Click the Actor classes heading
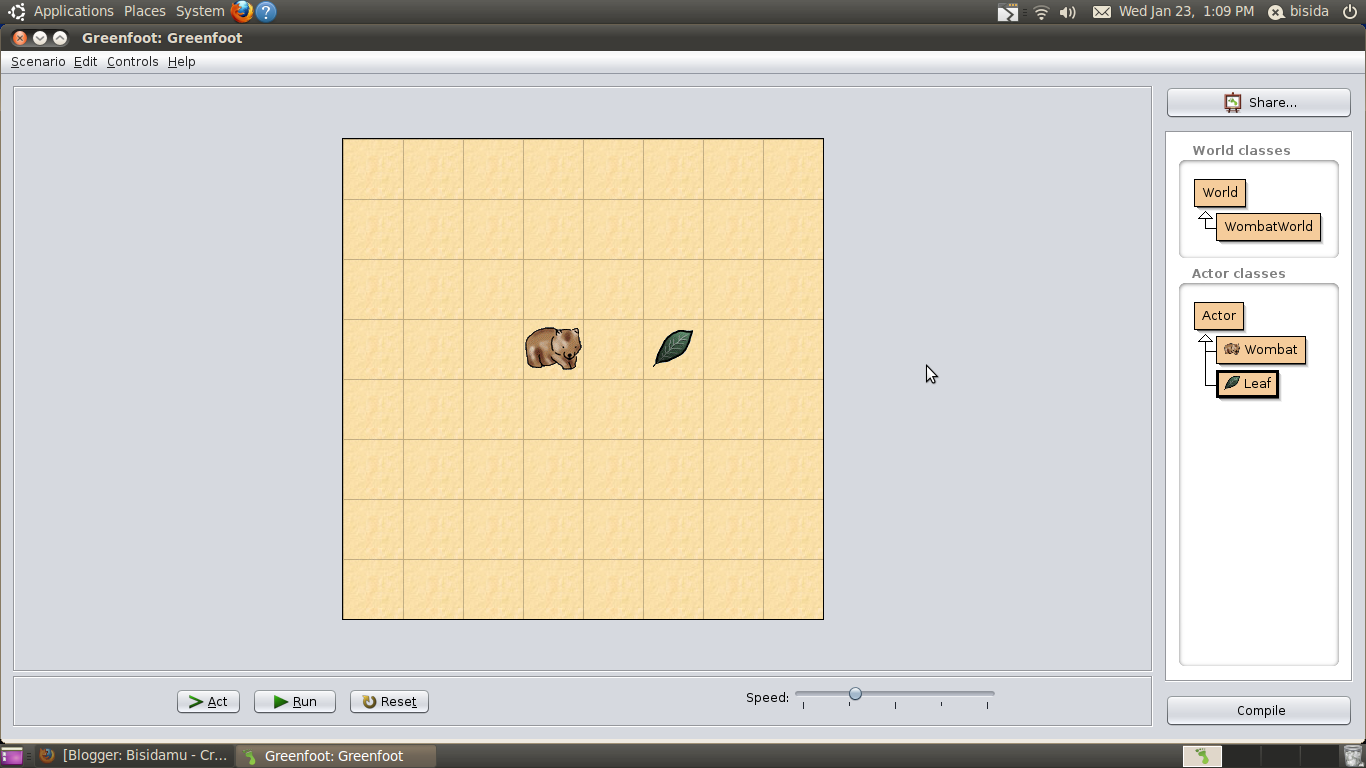 [1238, 273]
